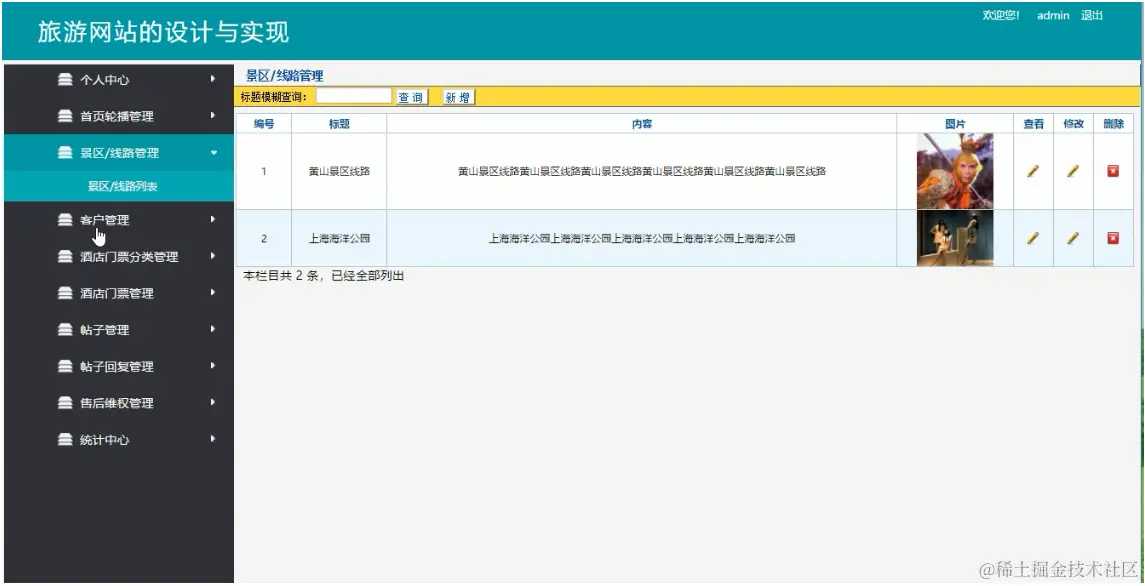Delete the 黄山景区线路 record
This screenshot has width=1145, height=586.
pos(1113,171)
